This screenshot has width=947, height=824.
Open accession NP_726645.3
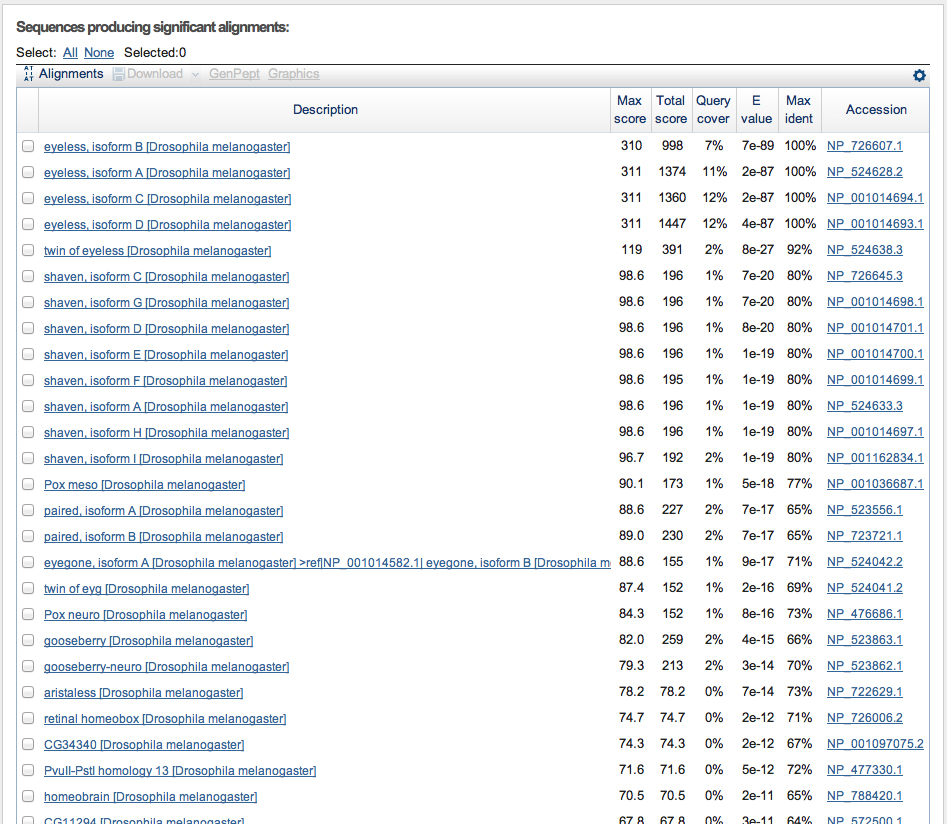[x=864, y=275]
